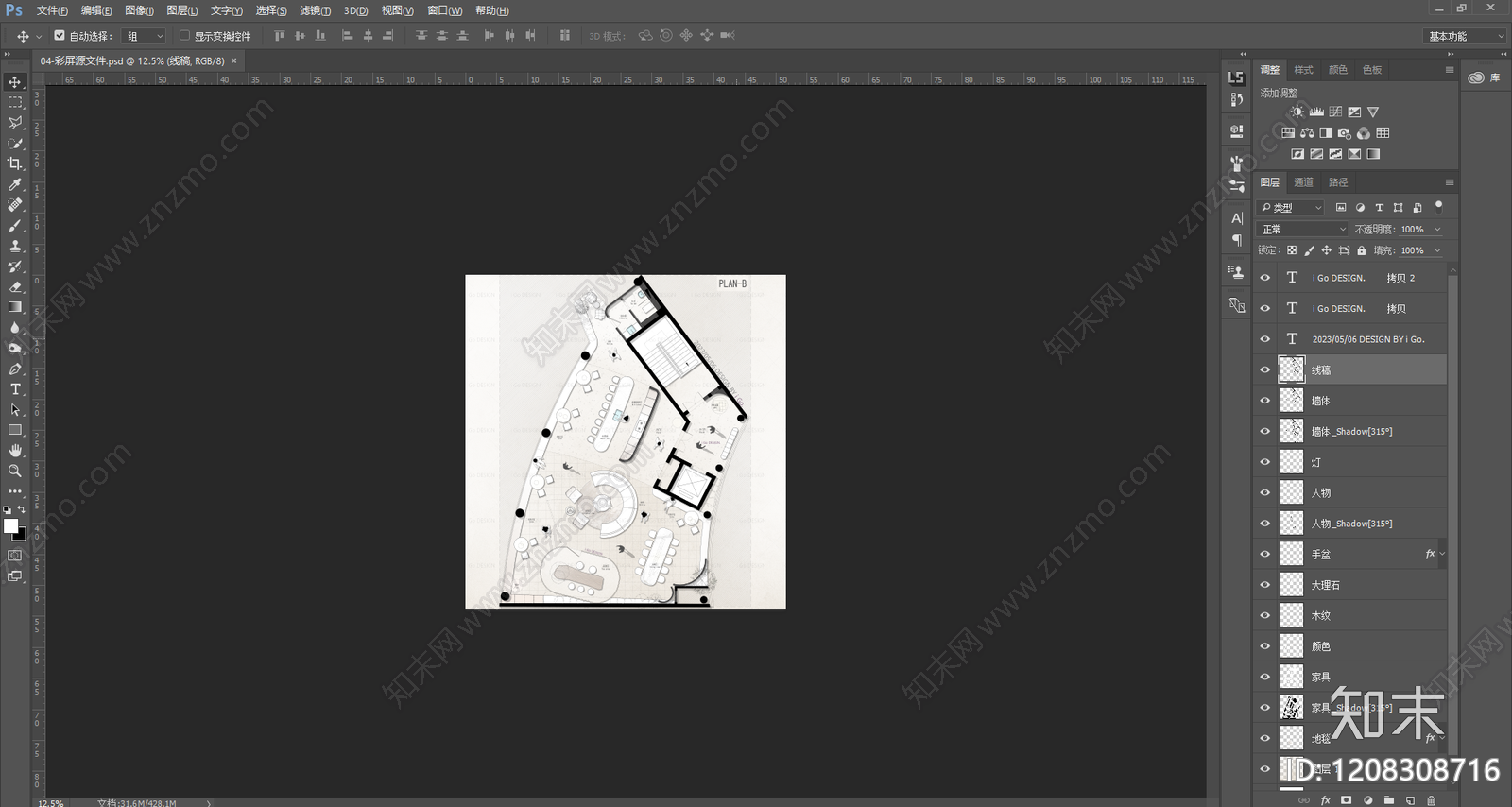The width and height of the screenshot is (1512, 807).
Task: Select the Gradient tool
Action: coord(15,307)
